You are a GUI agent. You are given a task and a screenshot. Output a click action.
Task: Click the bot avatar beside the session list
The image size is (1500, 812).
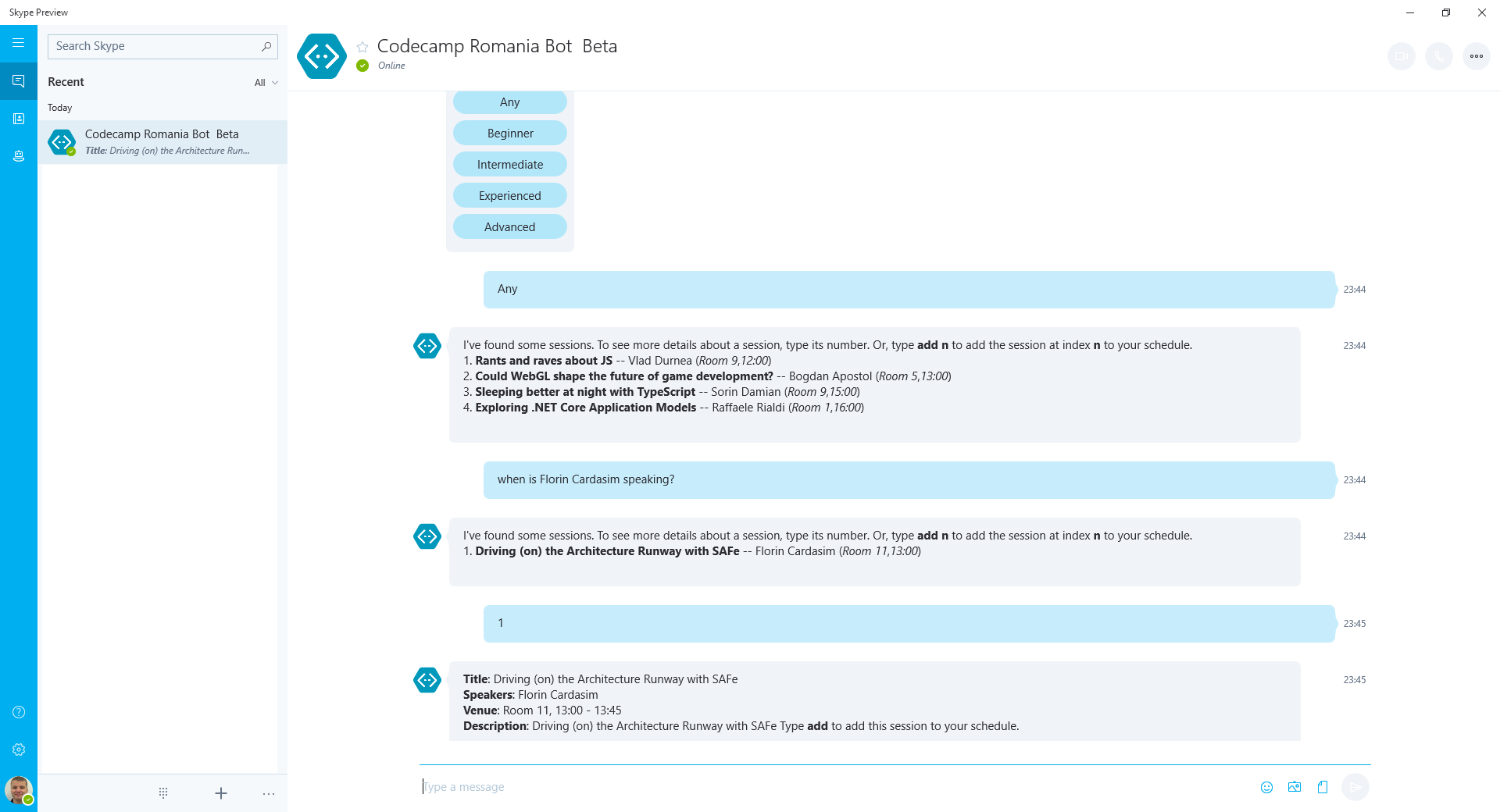pos(427,346)
